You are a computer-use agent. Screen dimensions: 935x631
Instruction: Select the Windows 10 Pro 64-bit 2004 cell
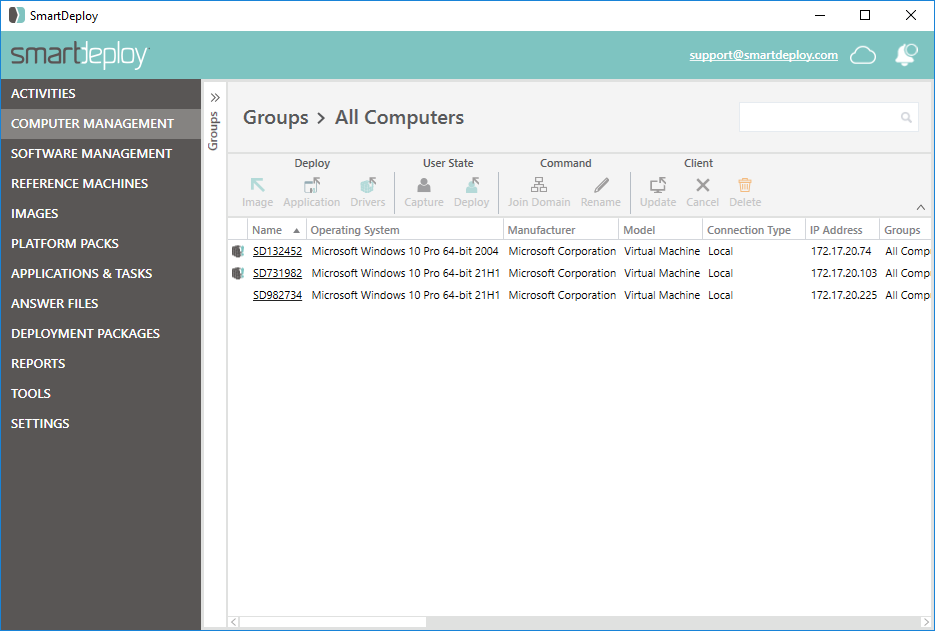pos(405,251)
